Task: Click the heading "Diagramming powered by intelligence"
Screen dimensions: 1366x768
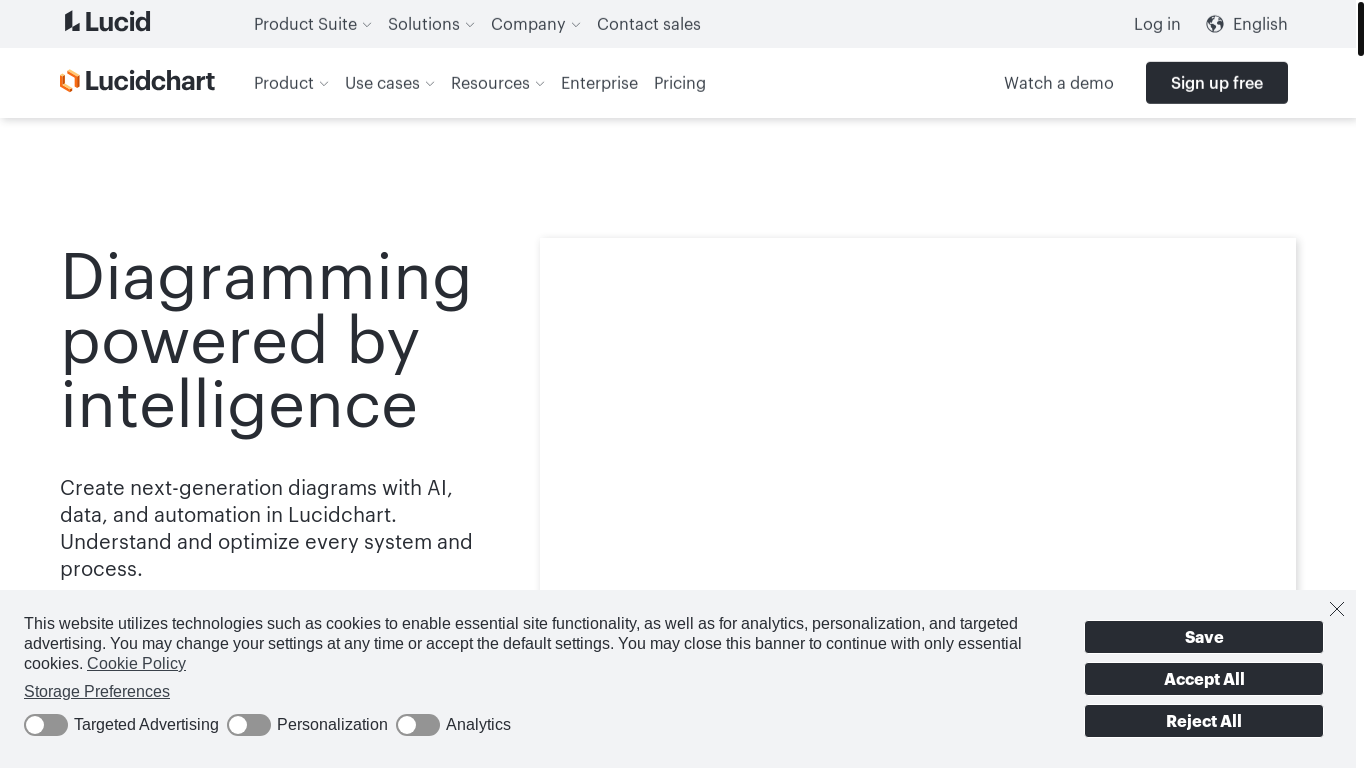Action: (x=266, y=341)
